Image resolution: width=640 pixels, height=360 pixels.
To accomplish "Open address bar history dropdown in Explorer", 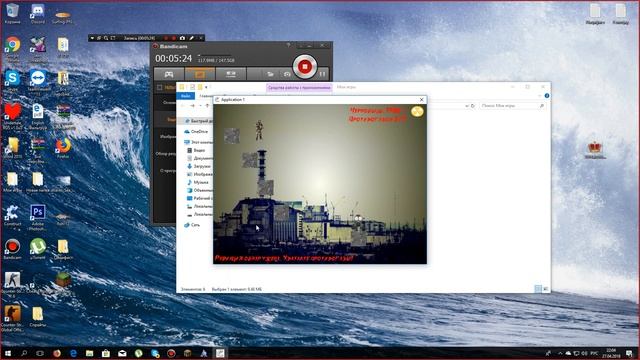I will (467, 106).
